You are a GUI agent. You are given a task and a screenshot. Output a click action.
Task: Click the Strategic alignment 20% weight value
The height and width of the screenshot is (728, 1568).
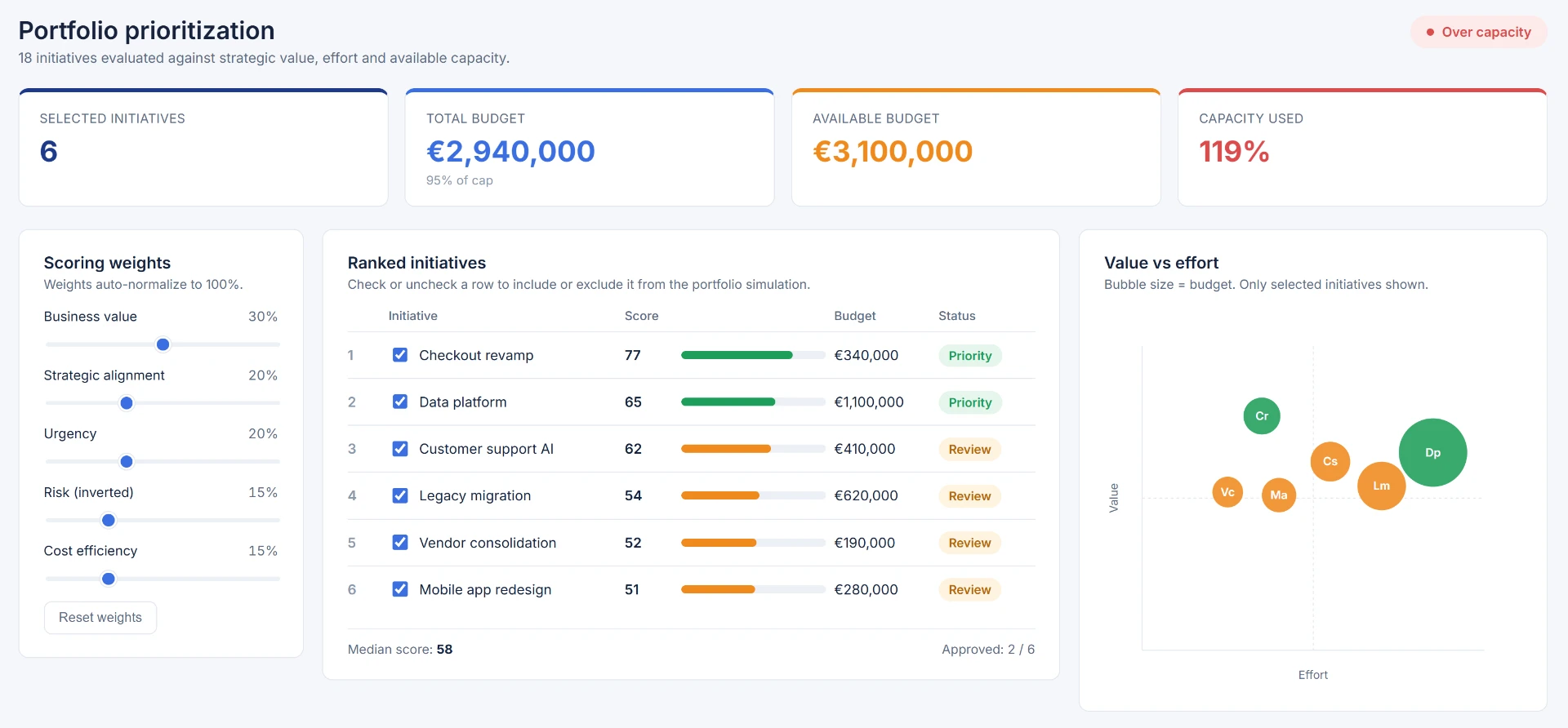[263, 375]
